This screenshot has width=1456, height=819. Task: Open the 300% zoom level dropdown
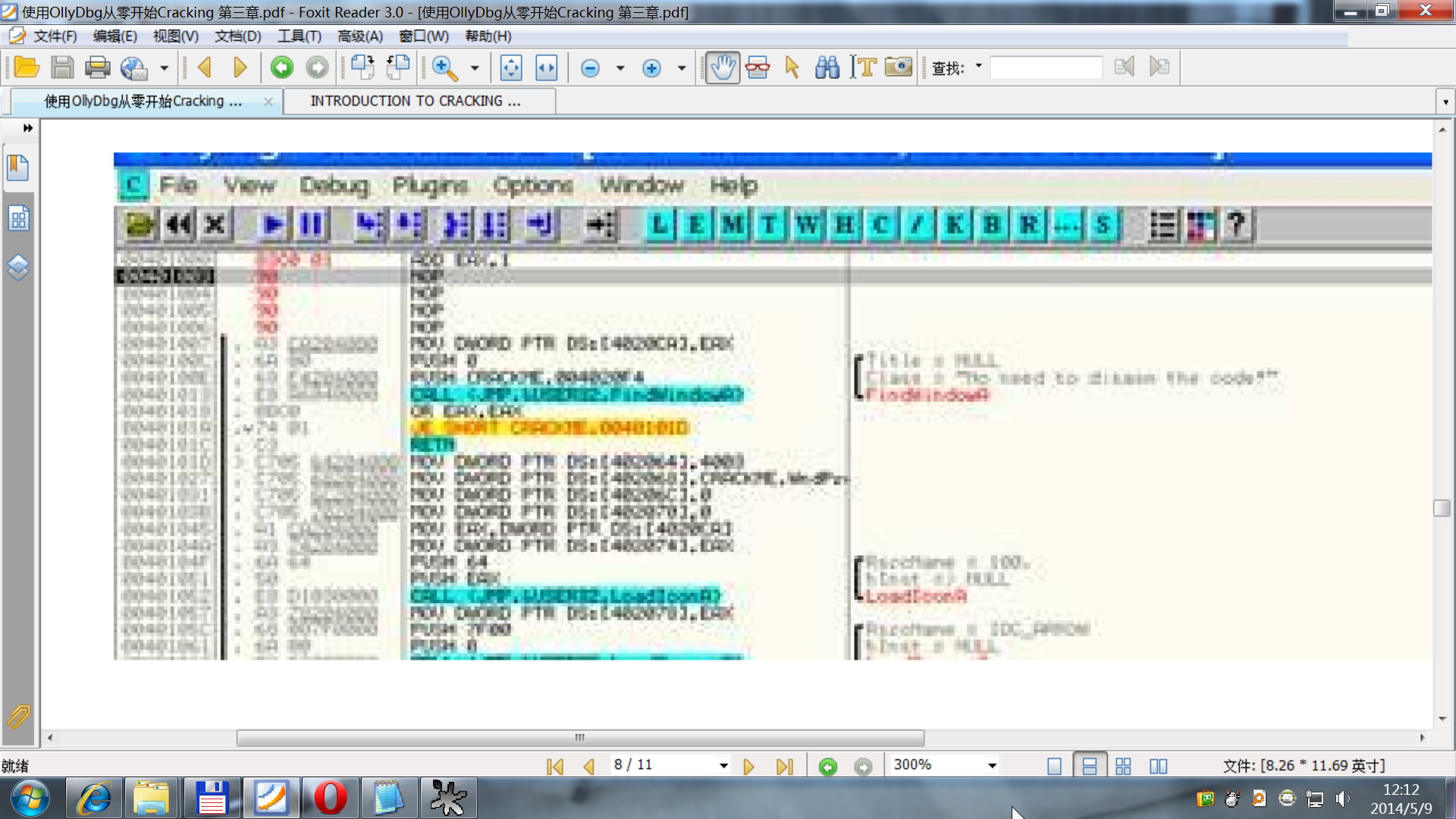tap(992, 766)
